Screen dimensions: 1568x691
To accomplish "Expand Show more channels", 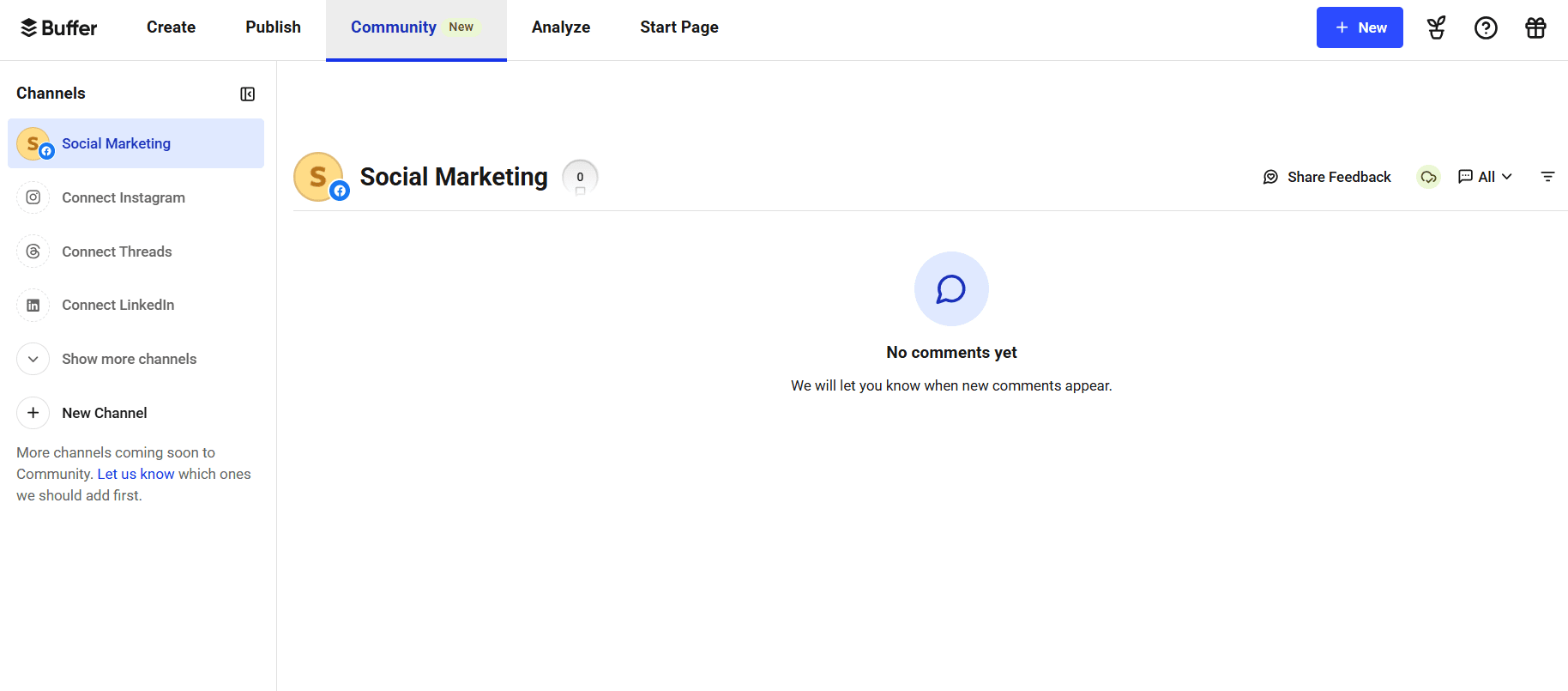I will pyautogui.click(x=129, y=359).
